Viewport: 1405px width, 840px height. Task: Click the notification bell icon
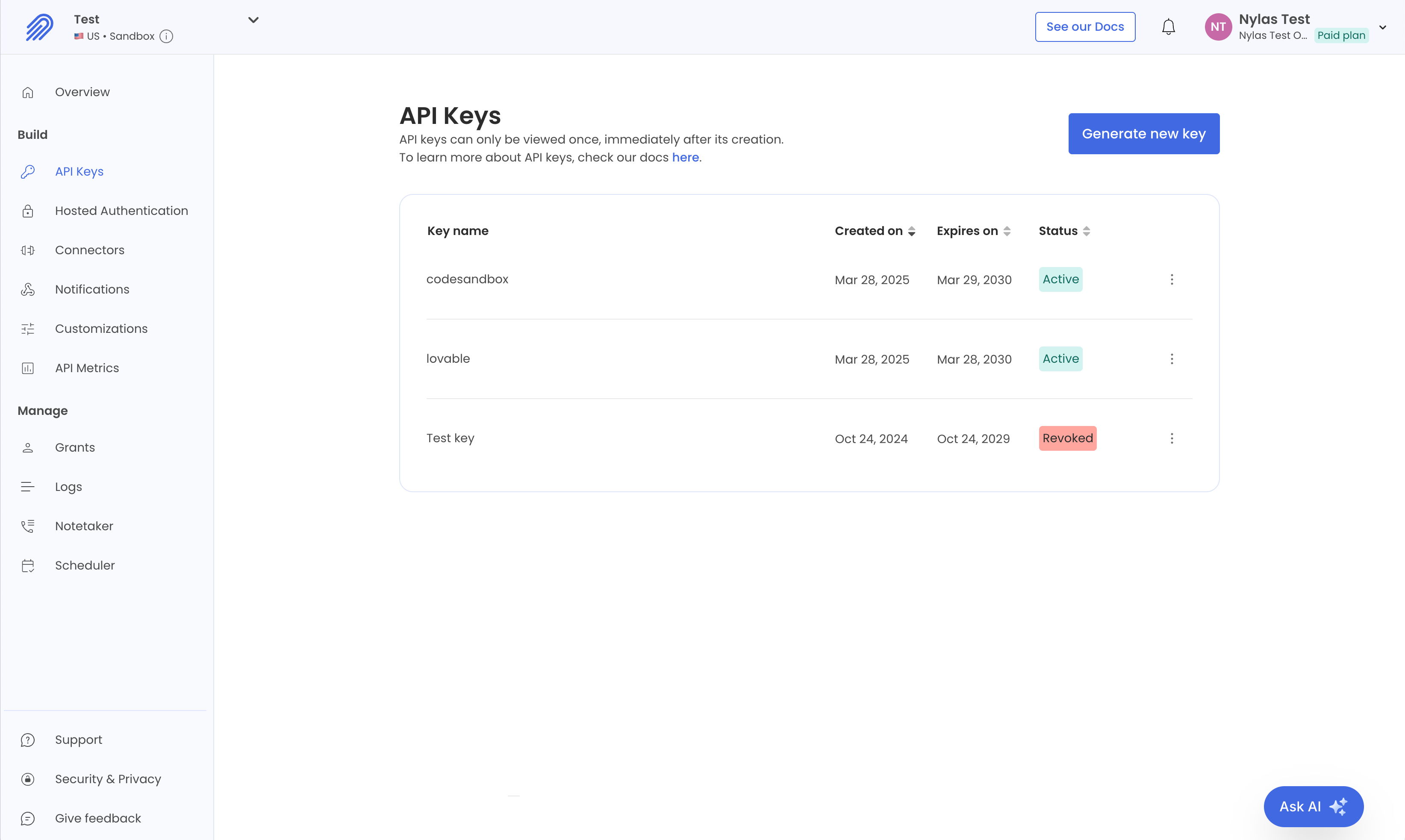[x=1168, y=26]
